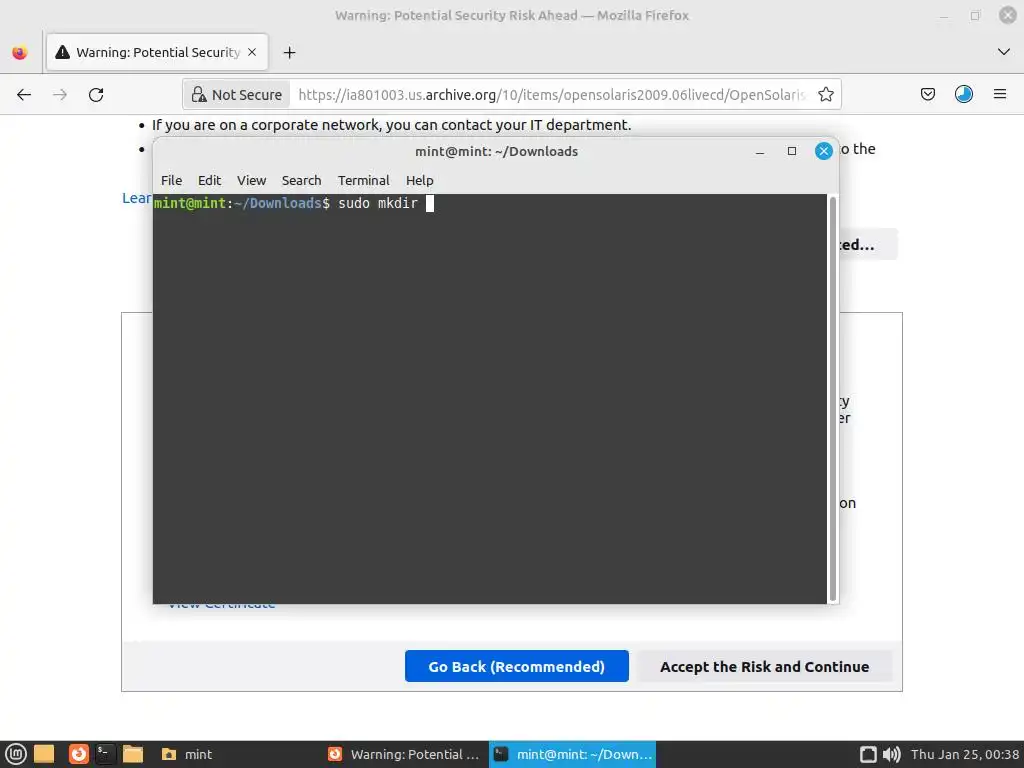The width and height of the screenshot is (1024, 768).
Task: Open the file manager taskbar launcher
Action: pos(133,754)
